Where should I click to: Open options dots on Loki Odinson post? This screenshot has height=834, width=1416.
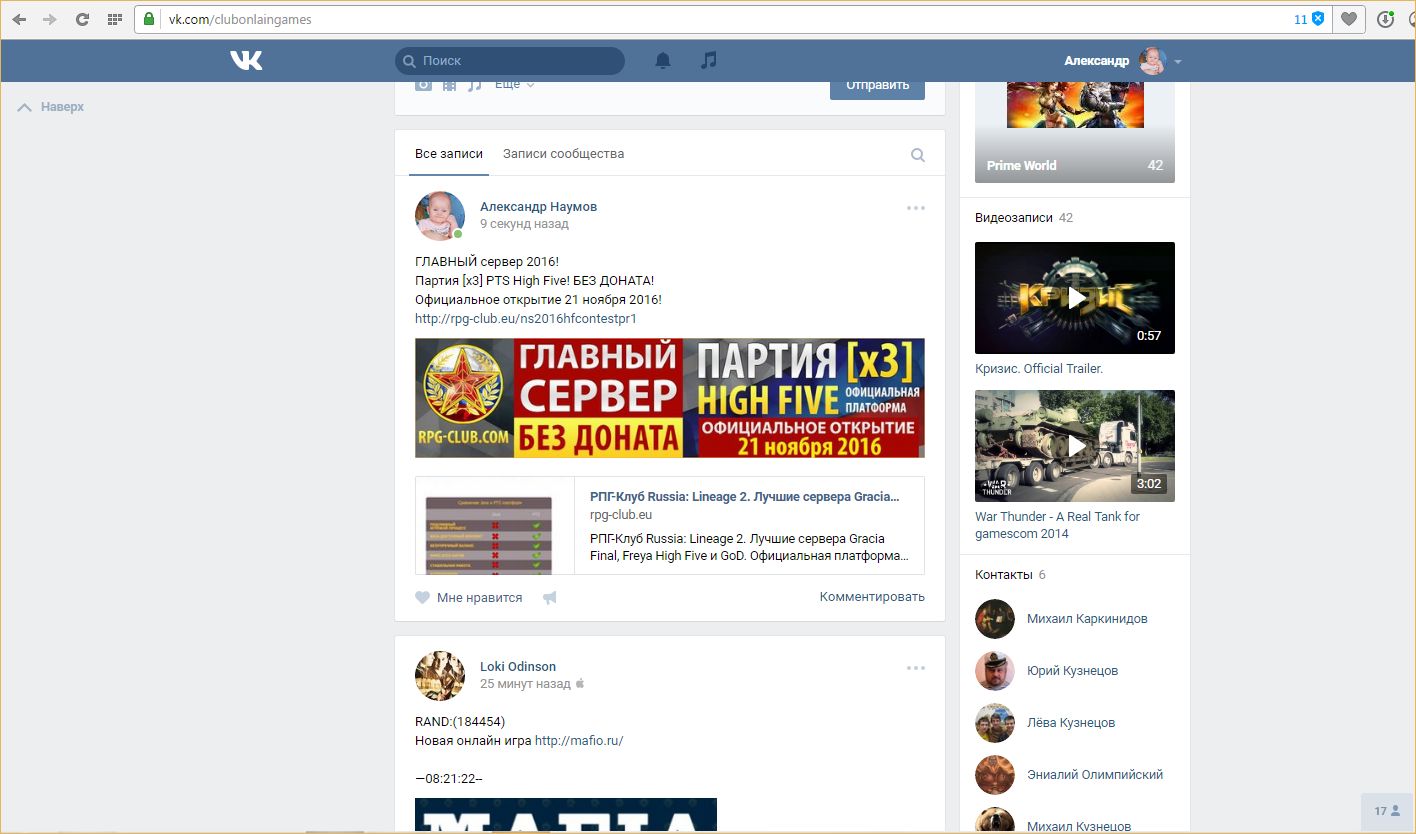point(916,668)
